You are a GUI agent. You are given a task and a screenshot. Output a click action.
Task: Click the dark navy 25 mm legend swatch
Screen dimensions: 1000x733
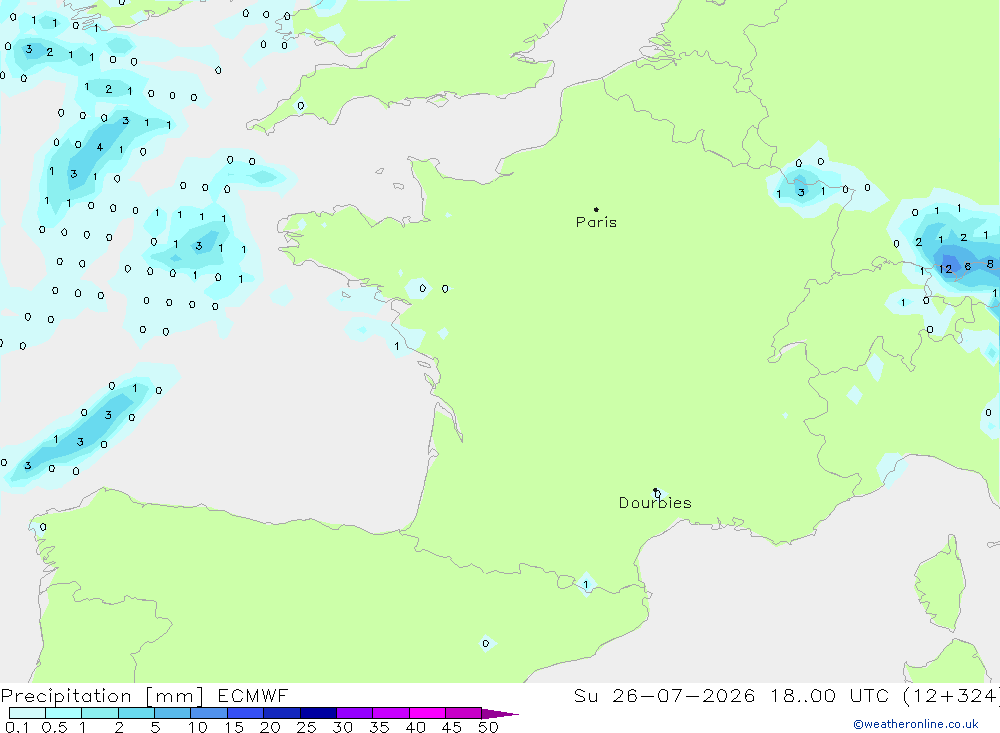tap(318, 713)
